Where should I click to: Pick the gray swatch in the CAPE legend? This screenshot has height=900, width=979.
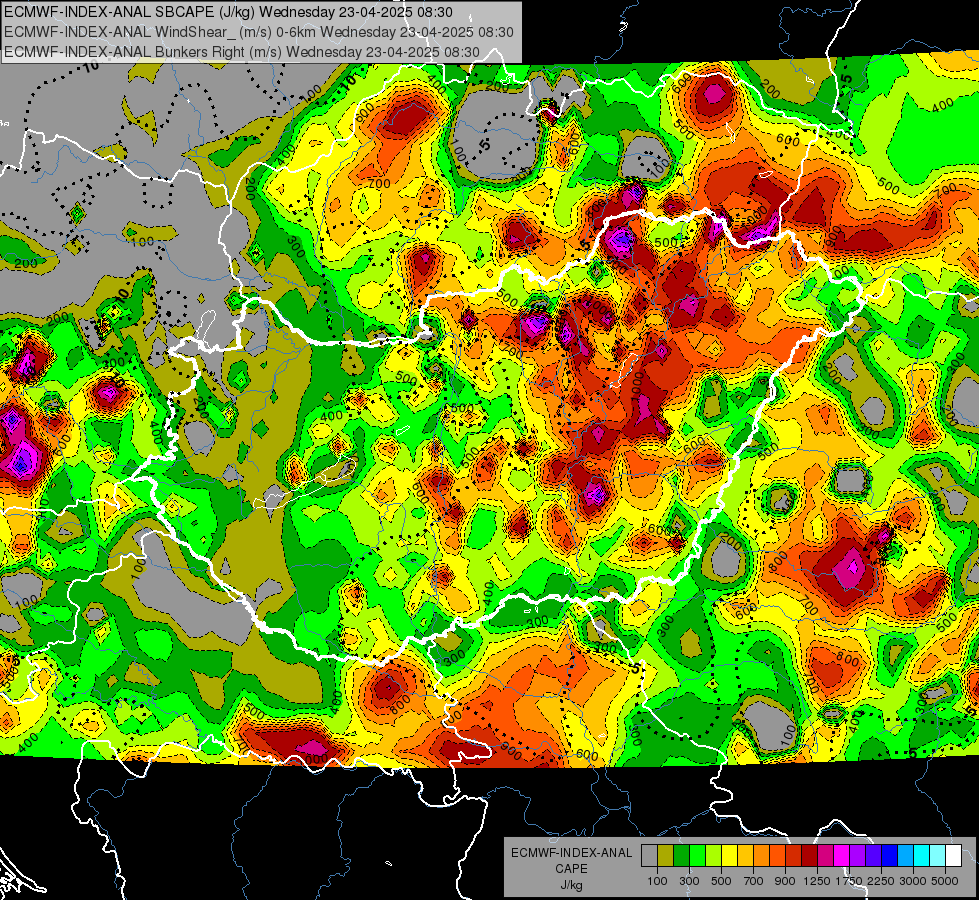(x=649, y=856)
